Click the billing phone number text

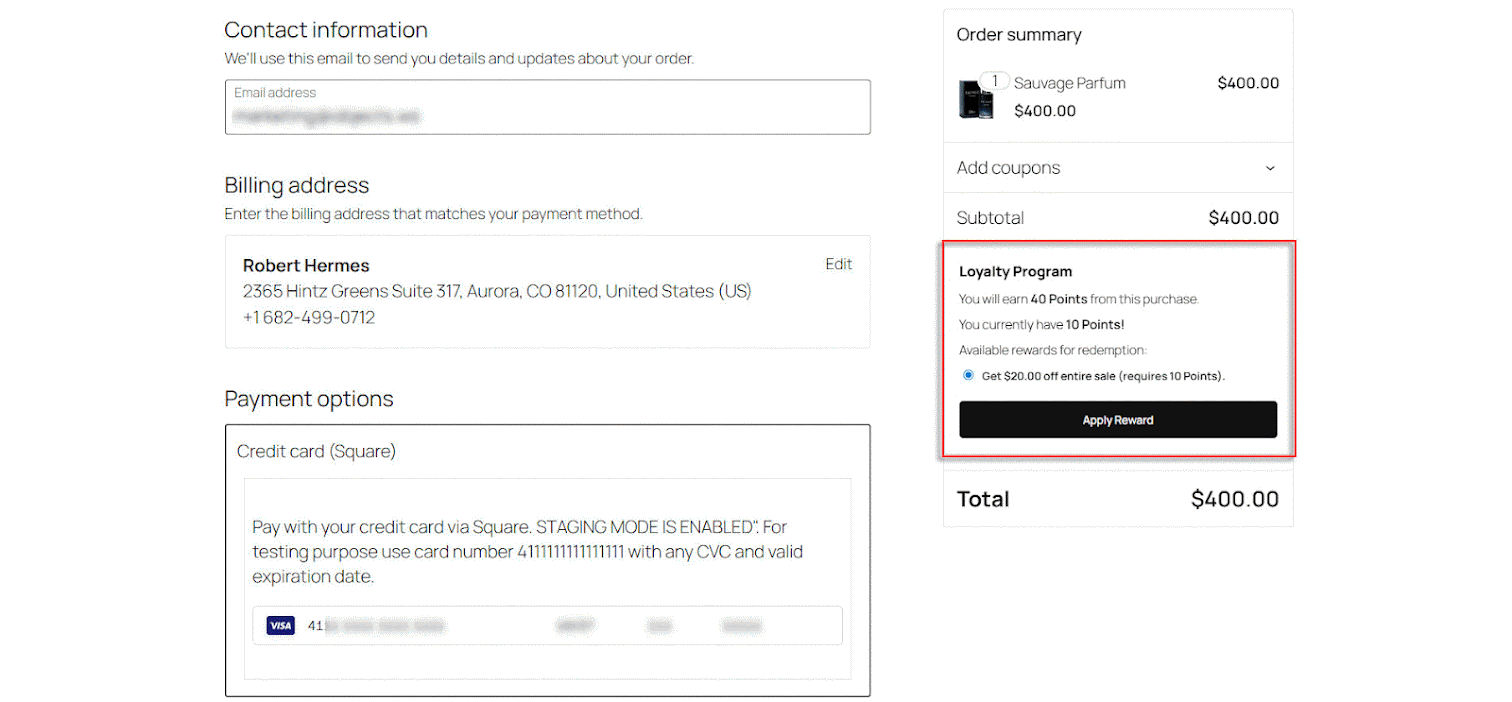(309, 317)
